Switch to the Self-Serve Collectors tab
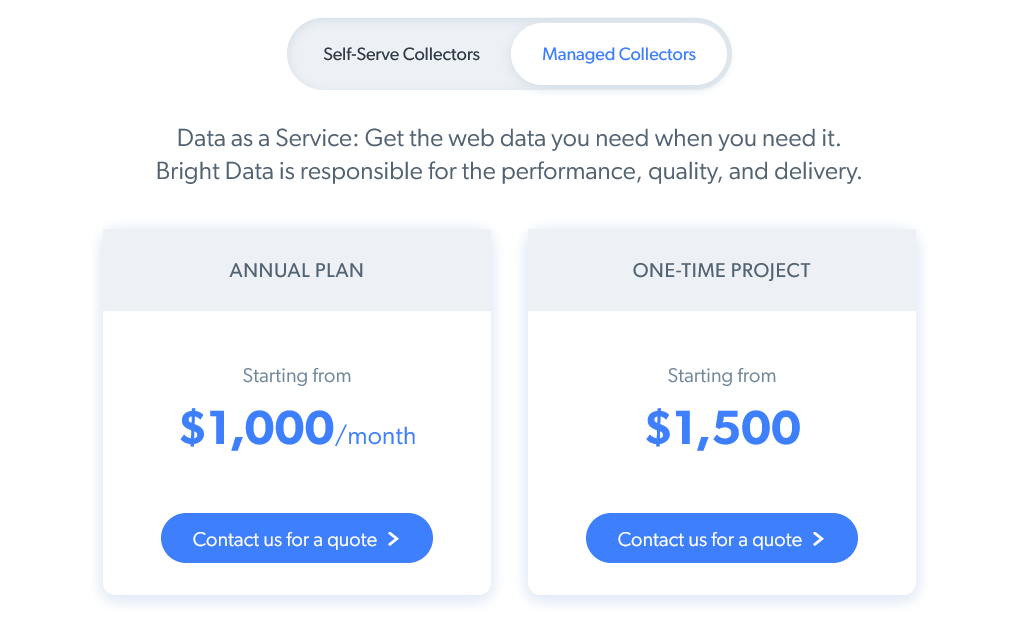Image resolution: width=1011 pixels, height=620 pixels. click(x=401, y=54)
